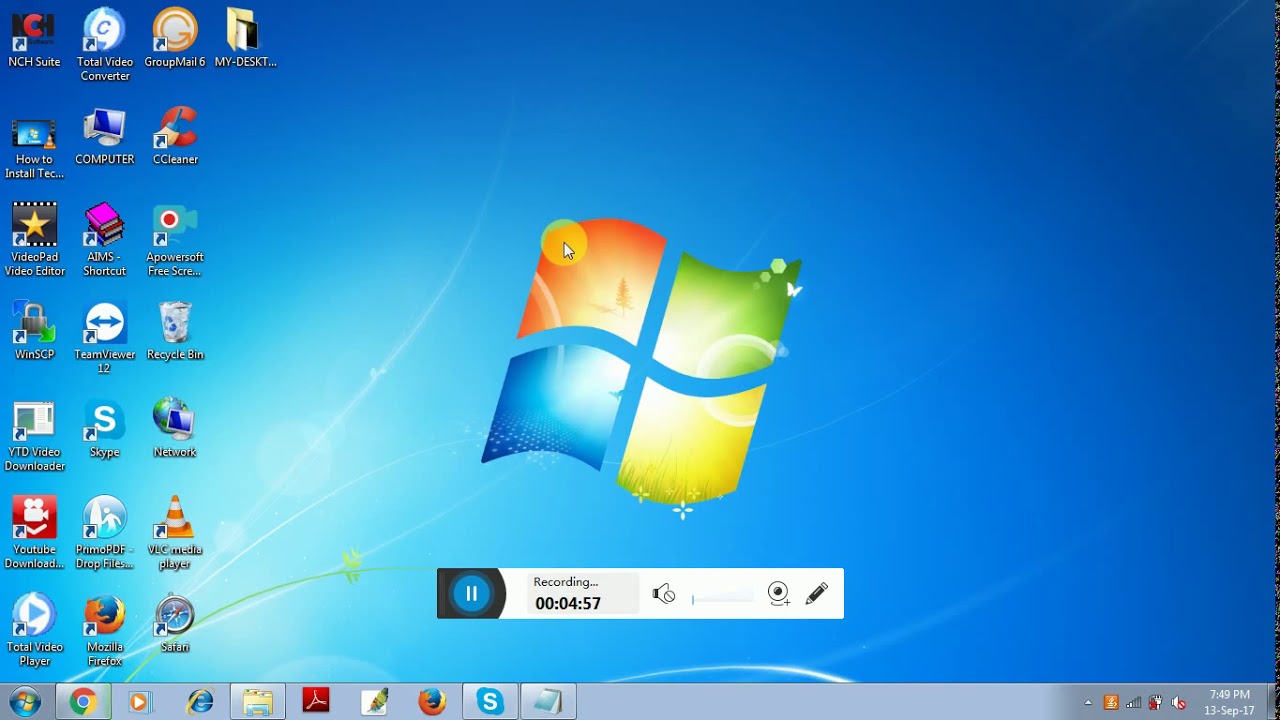Open Adobe Reader from the taskbar
1280x720 pixels.
[316, 702]
